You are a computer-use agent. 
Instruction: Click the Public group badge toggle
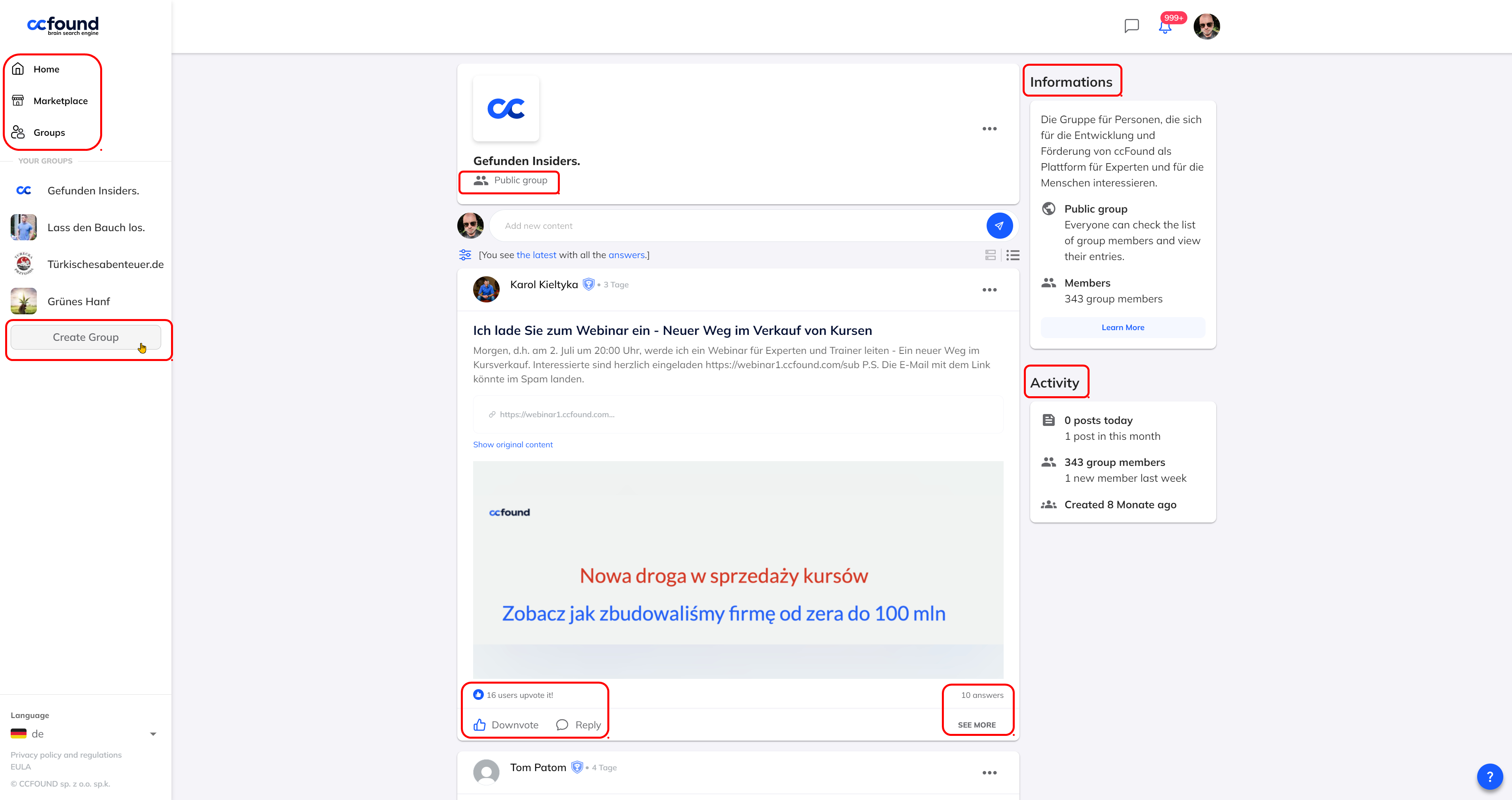pos(510,181)
